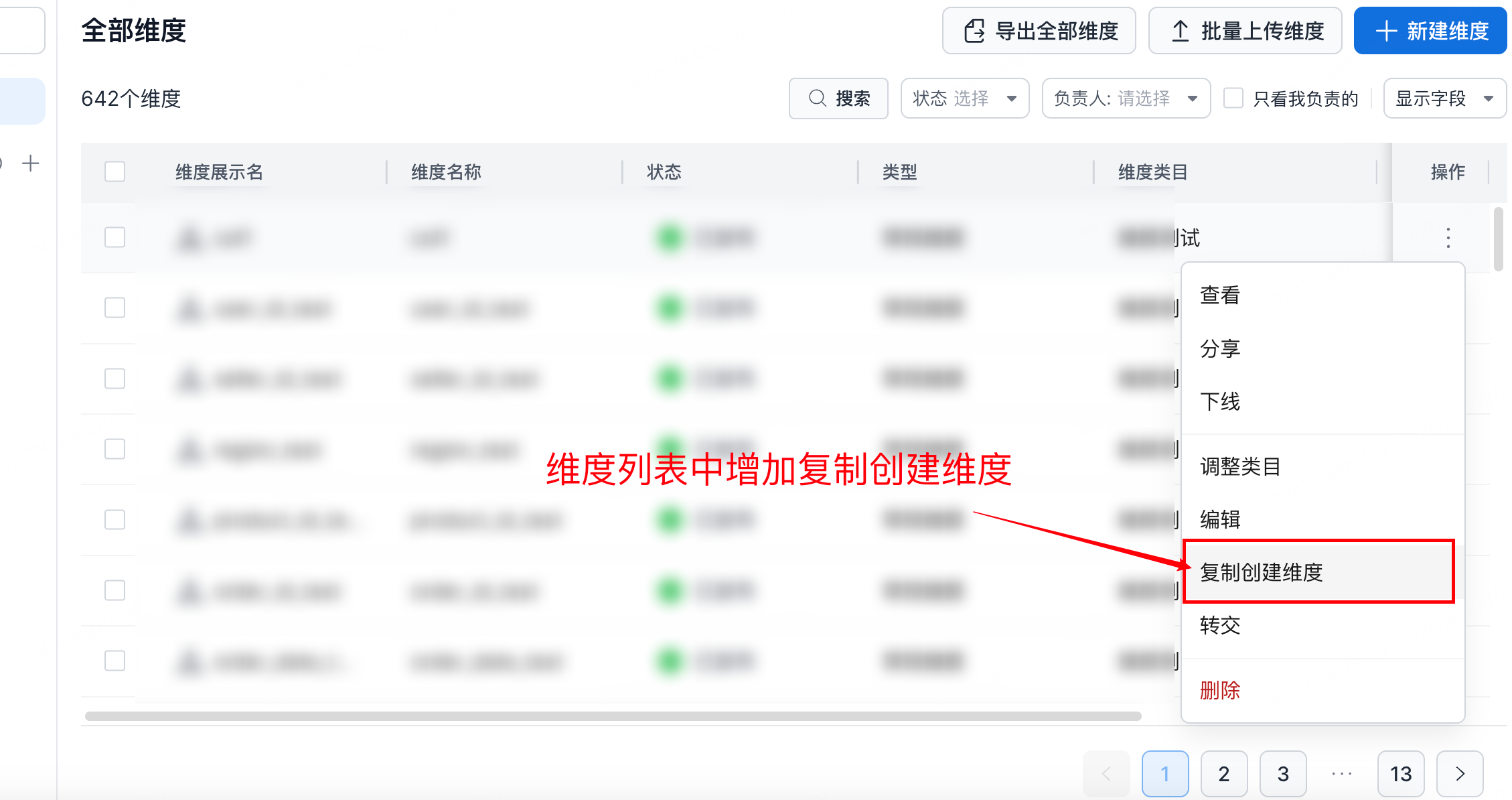Click the next page arrow
The image size is (1512, 800).
[x=1460, y=774]
